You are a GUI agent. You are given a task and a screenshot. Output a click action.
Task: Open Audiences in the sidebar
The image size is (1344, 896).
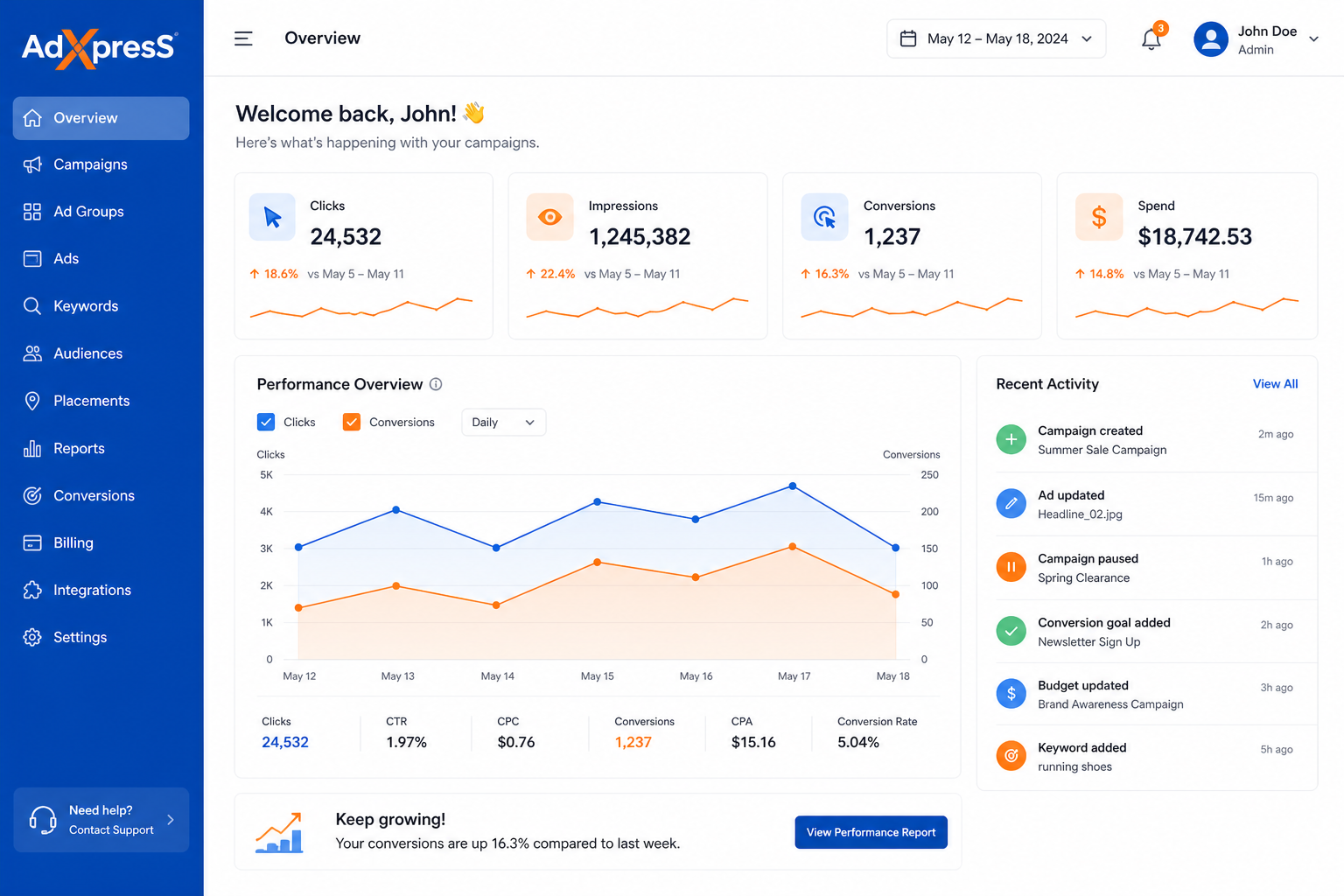(101, 353)
